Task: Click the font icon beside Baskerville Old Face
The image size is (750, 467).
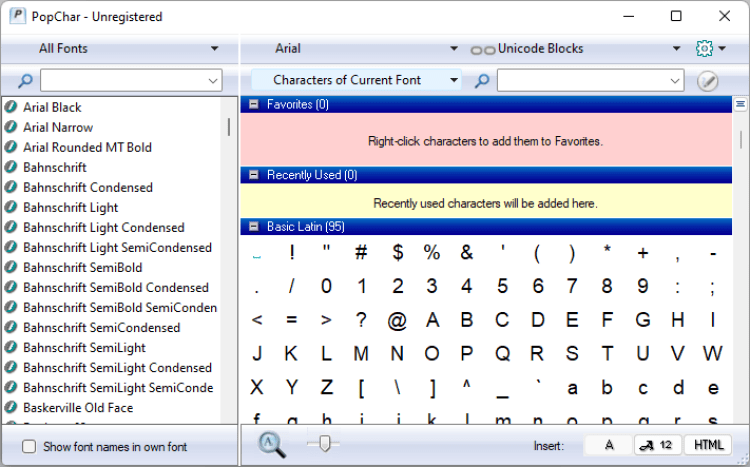Action: tap(11, 407)
